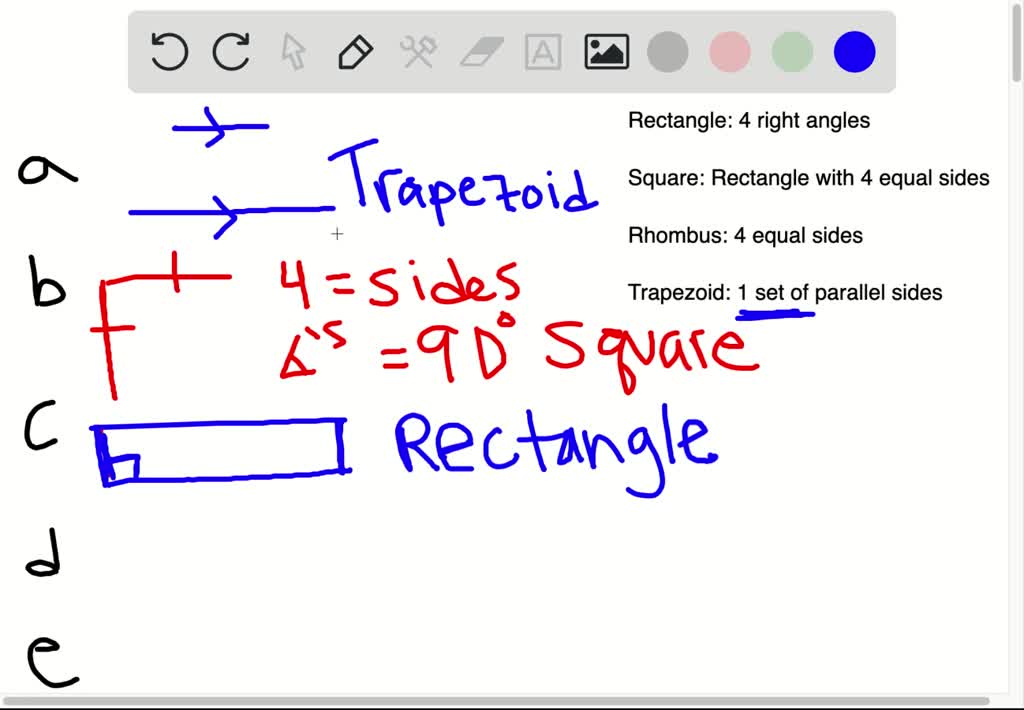Select the pointer selection tool

(x=293, y=53)
